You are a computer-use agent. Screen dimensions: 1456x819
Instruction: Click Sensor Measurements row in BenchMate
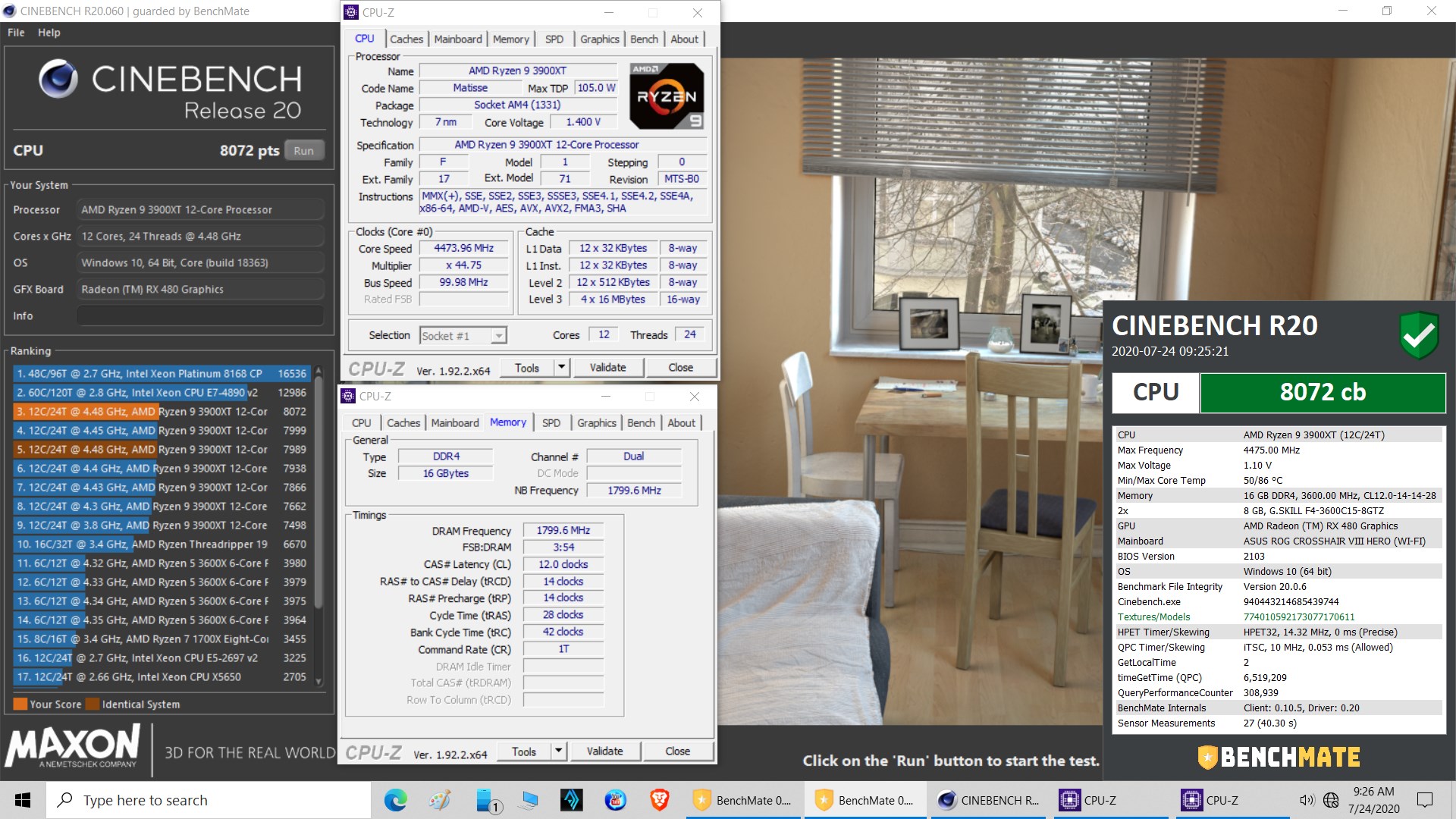coord(1279,723)
